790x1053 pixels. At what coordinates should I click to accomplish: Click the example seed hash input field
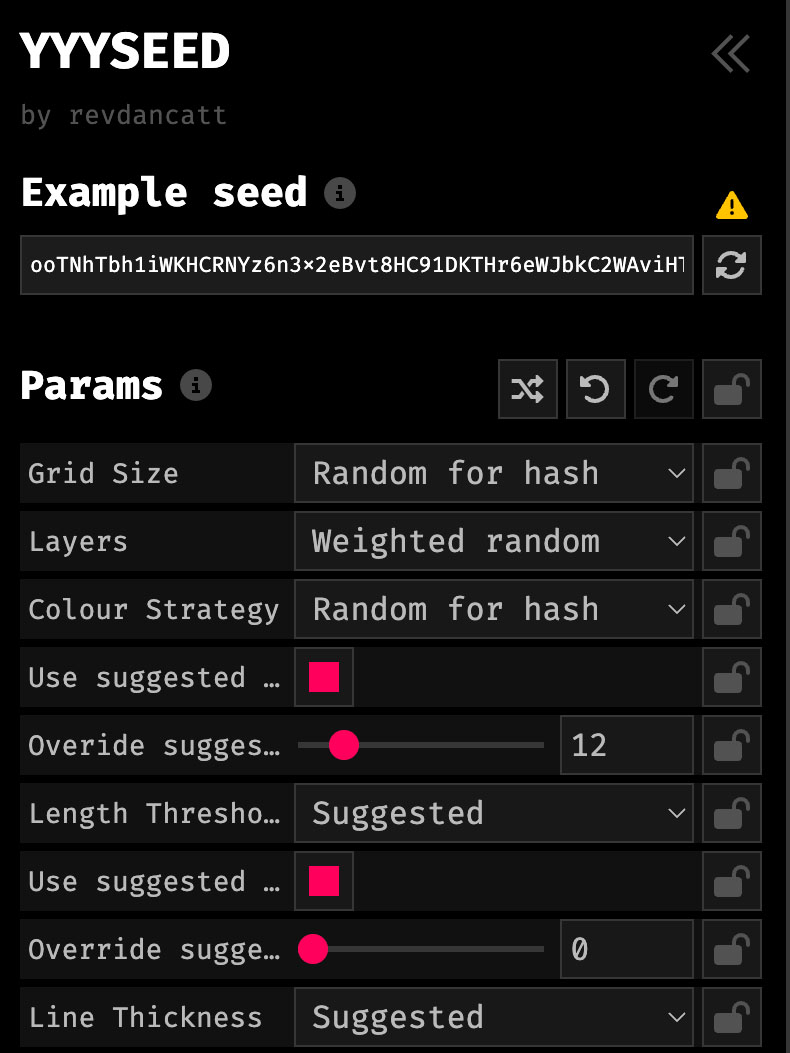357,265
